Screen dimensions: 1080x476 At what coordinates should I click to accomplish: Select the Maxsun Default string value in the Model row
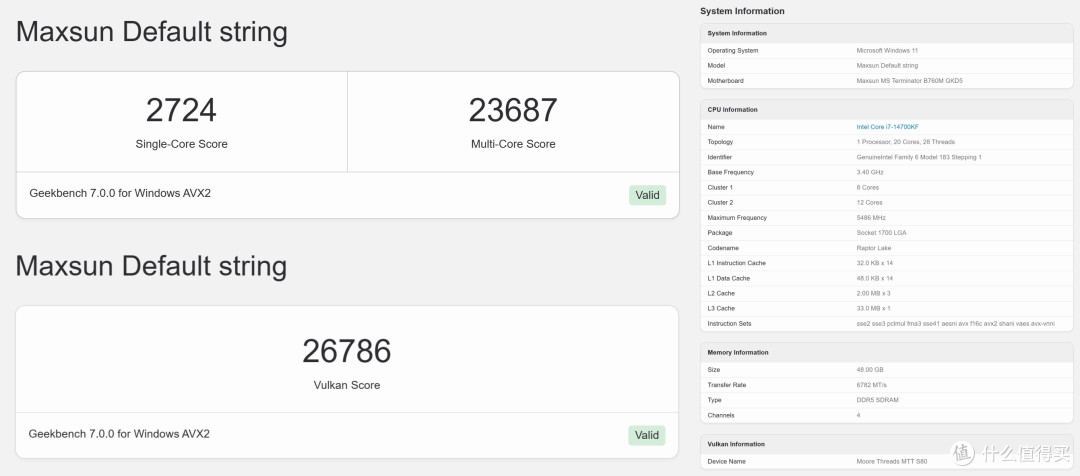[887, 65]
